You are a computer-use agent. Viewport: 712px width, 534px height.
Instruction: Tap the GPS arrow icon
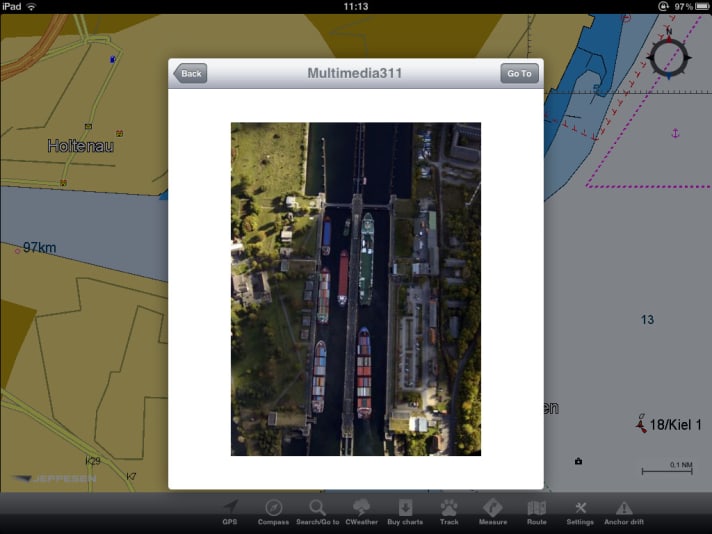tap(230, 508)
